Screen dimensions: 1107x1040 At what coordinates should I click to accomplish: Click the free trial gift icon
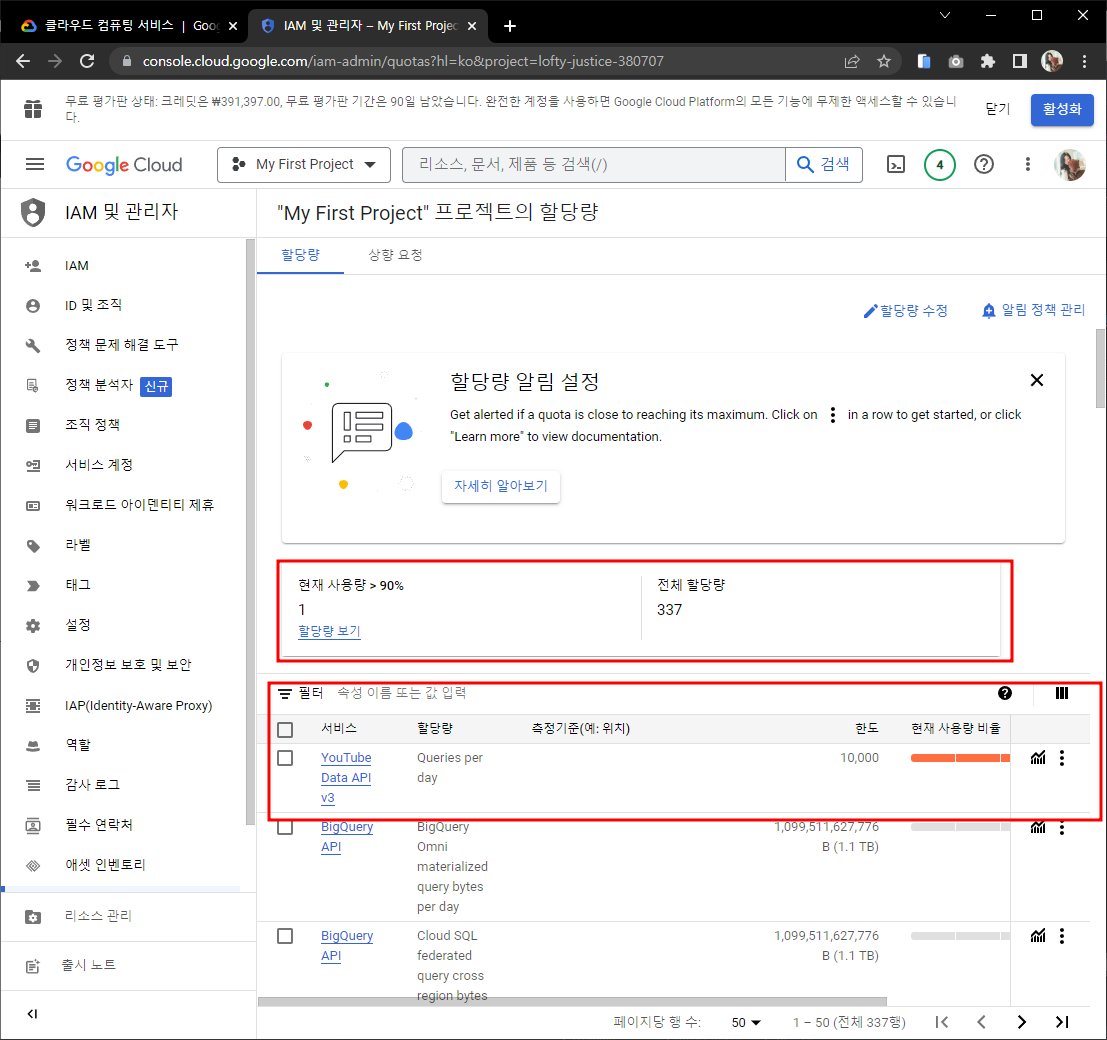coord(32,109)
